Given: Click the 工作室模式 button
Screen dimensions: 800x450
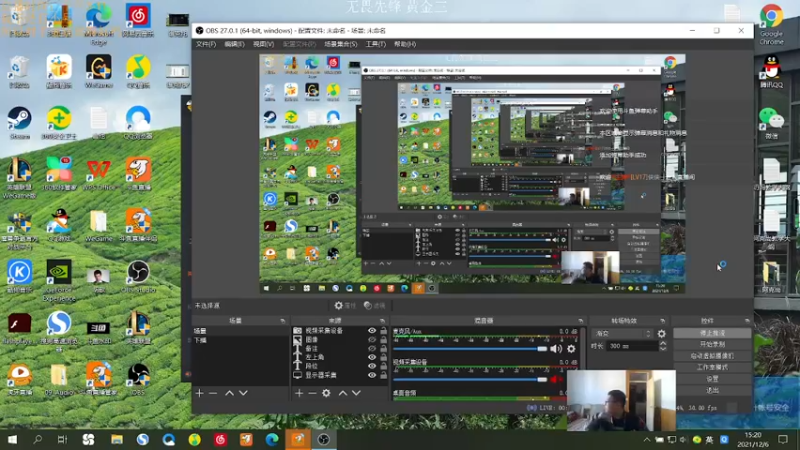Looking at the screenshot, I should [x=712, y=367].
